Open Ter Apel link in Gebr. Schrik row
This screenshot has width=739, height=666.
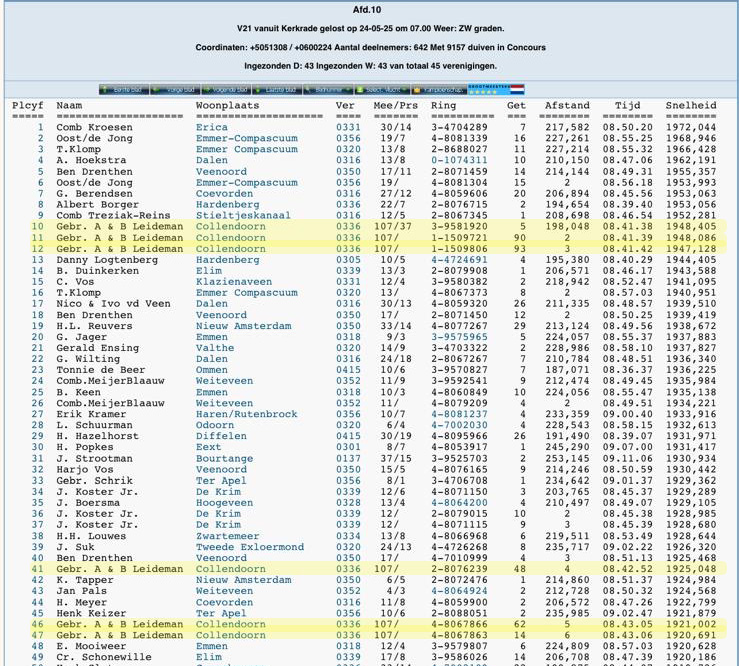(221, 481)
